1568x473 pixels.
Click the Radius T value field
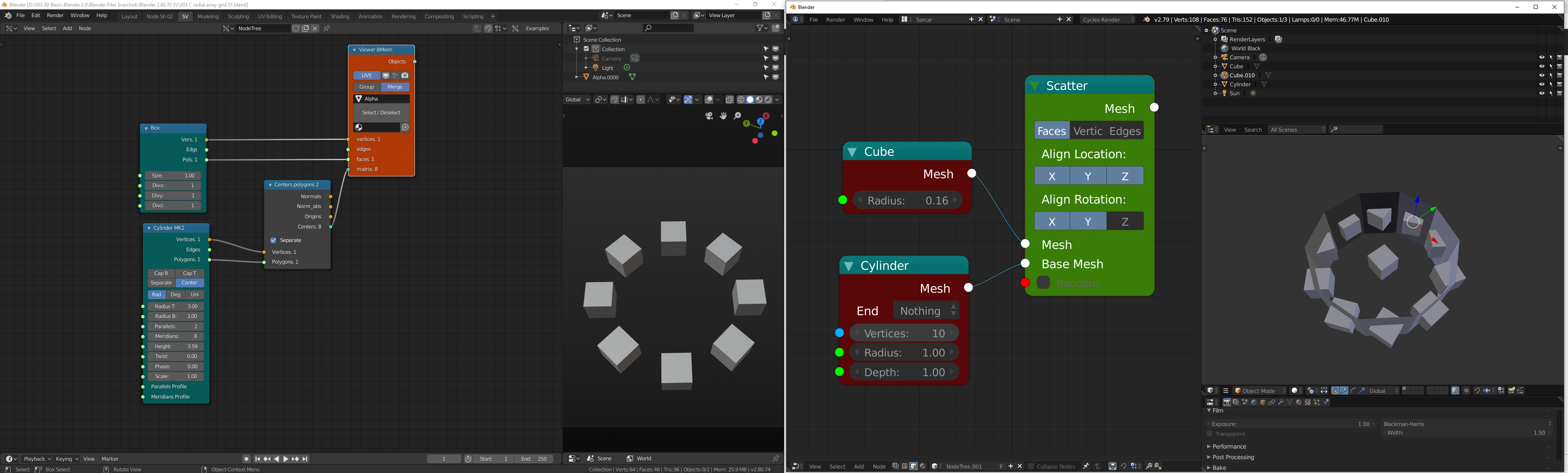click(176, 307)
